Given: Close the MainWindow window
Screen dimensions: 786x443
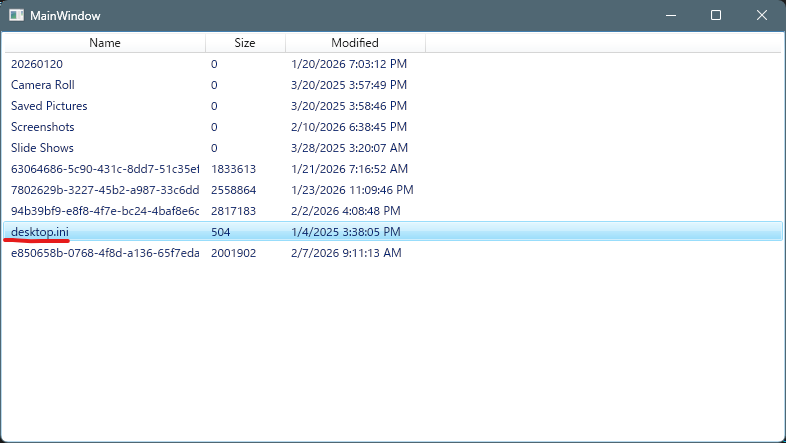Looking at the screenshot, I should tap(762, 16).
